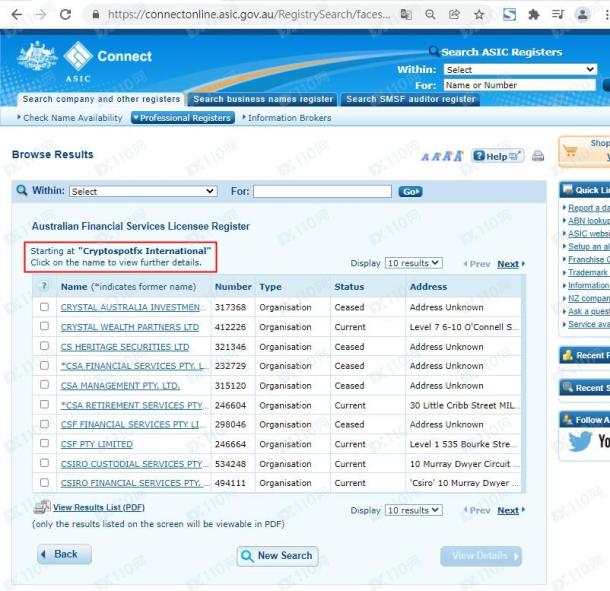The width and height of the screenshot is (610, 591).
Task: Tick checkbox for CSIRO CUSTODIAL SERVICES PTY row
Action: (x=44, y=463)
